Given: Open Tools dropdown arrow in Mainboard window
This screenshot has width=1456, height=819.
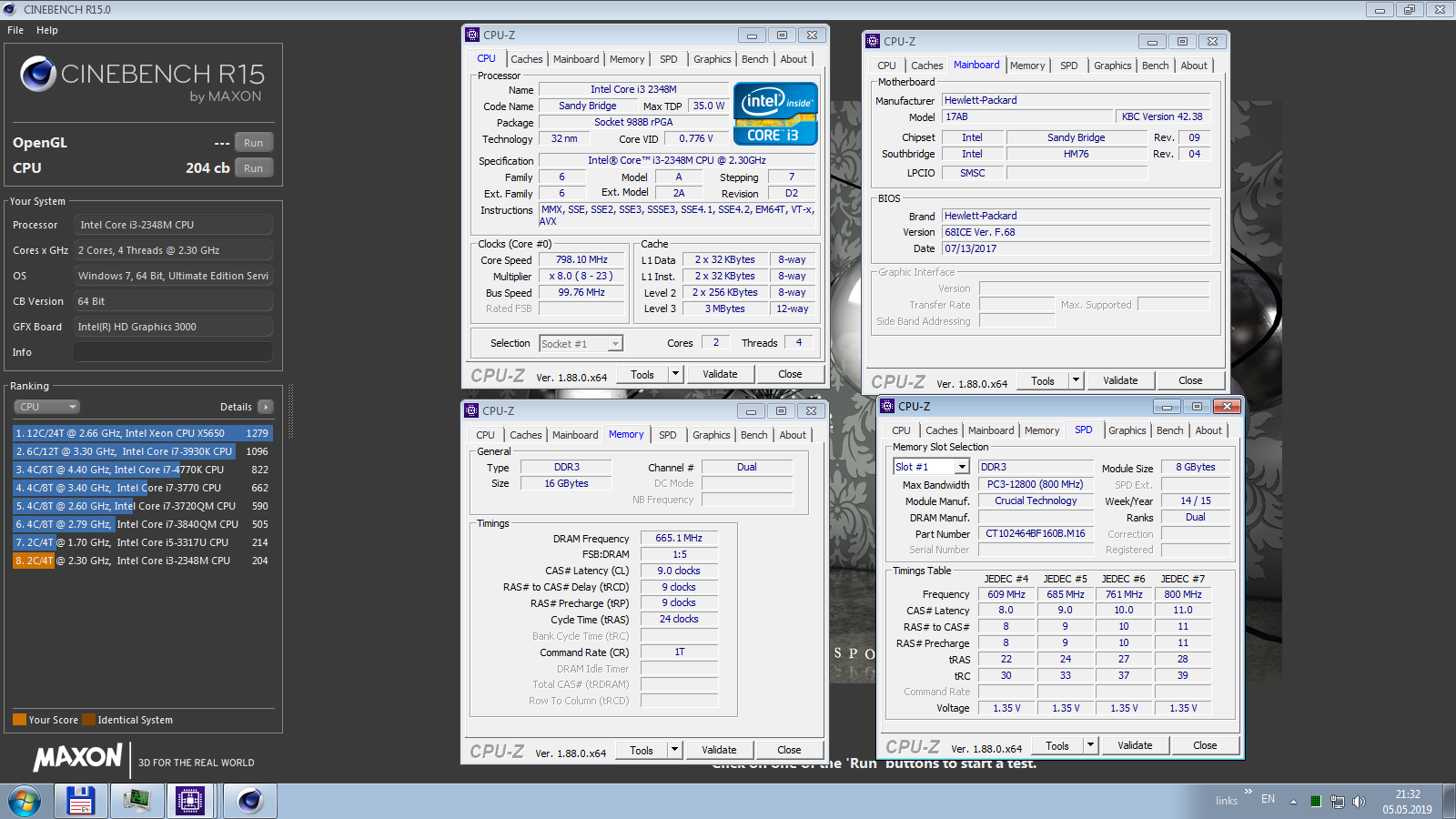Looking at the screenshot, I should [1076, 380].
